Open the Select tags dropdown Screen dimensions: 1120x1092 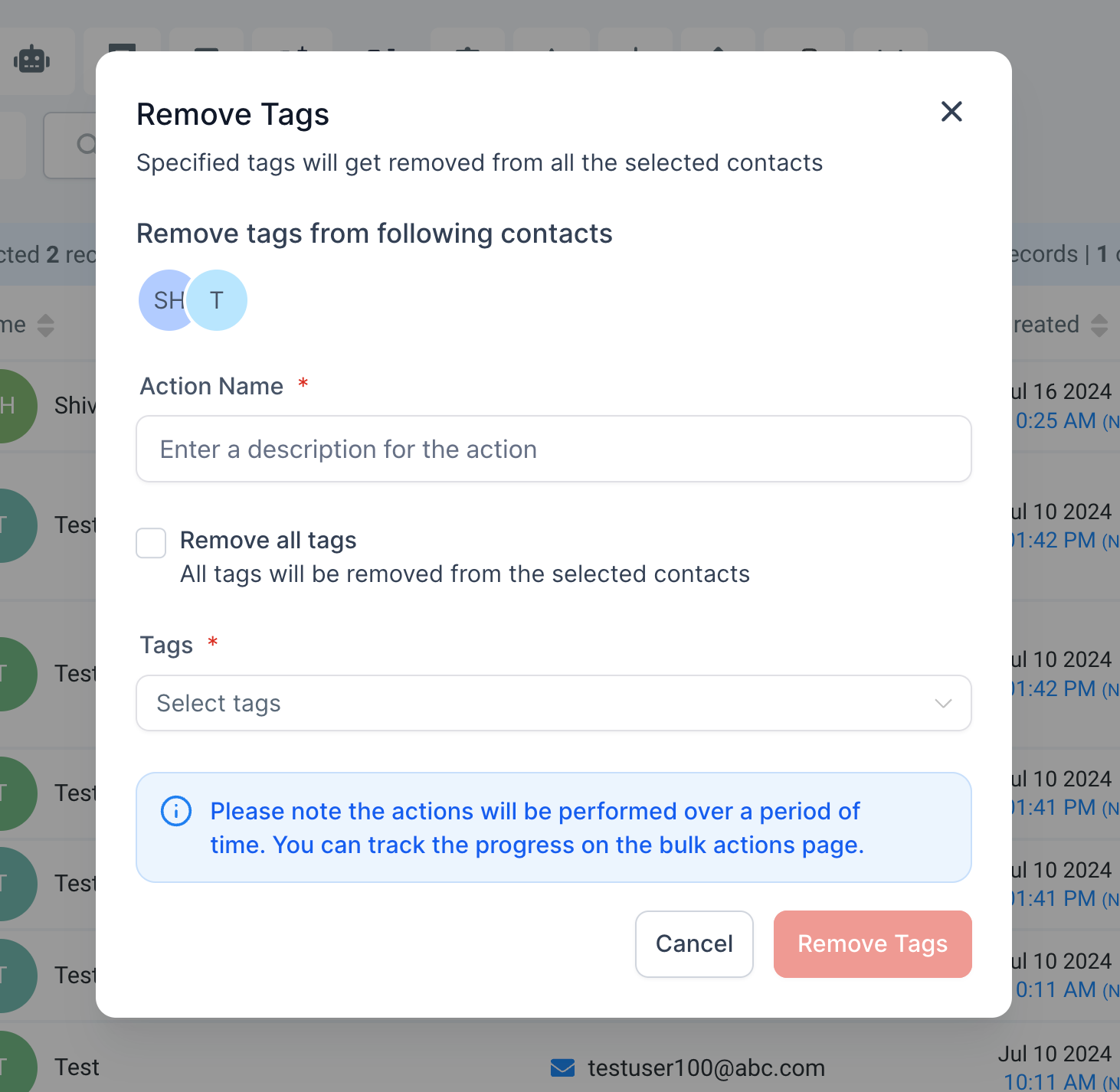coord(554,703)
